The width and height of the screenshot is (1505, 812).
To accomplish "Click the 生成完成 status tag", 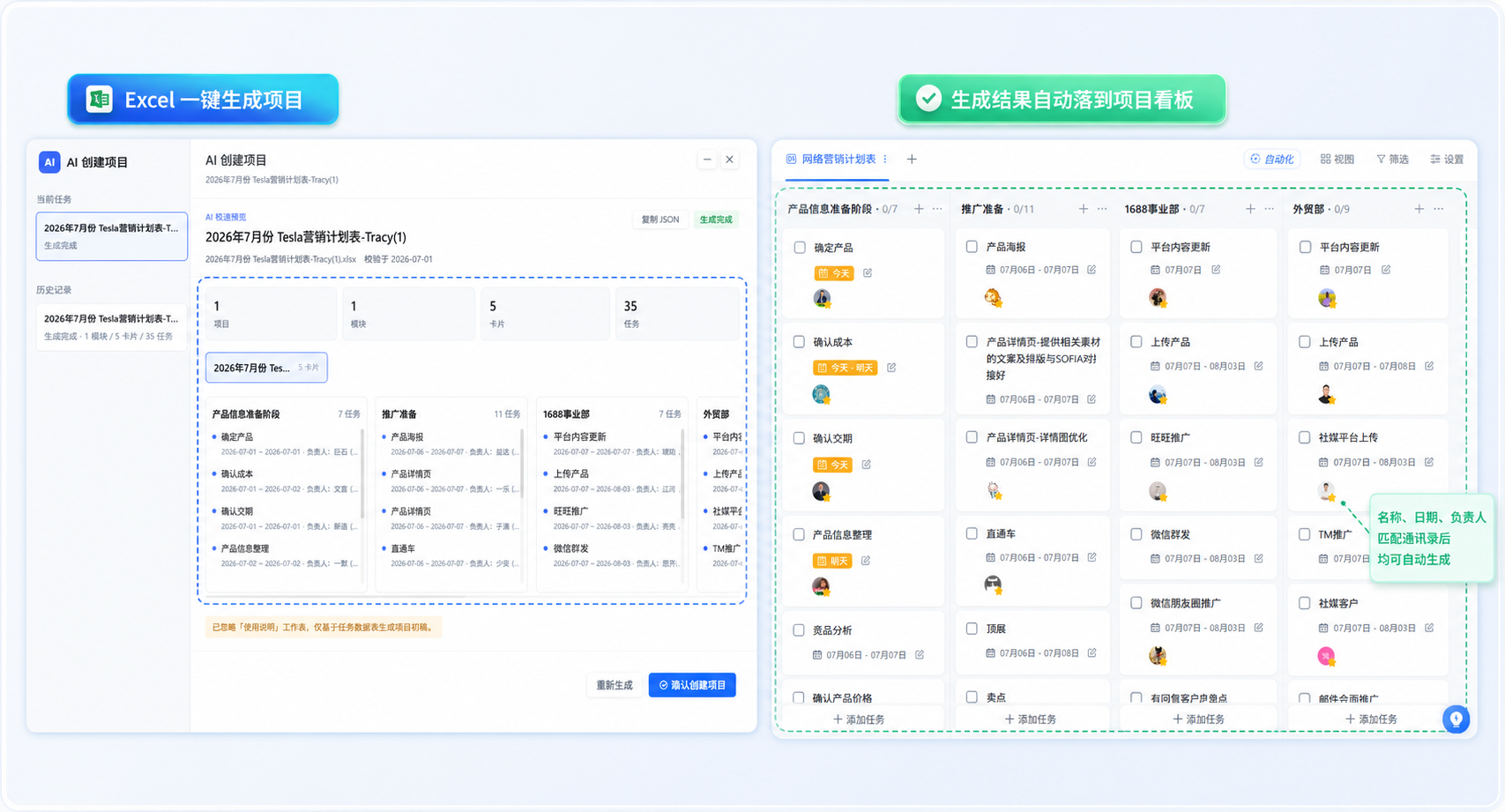I will coord(716,220).
